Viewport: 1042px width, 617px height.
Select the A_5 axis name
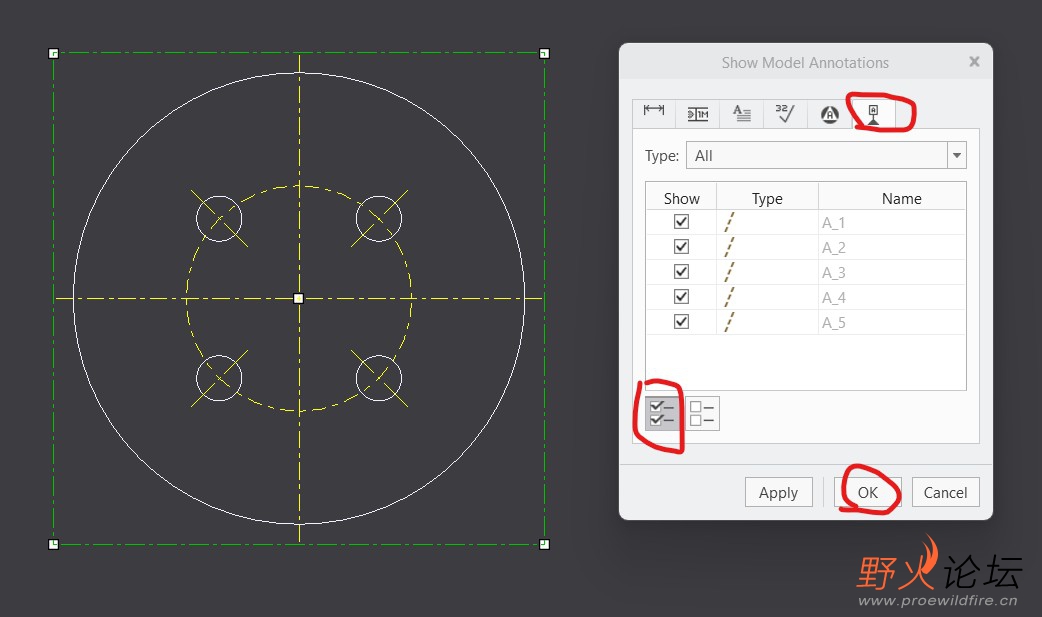tap(833, 323)
